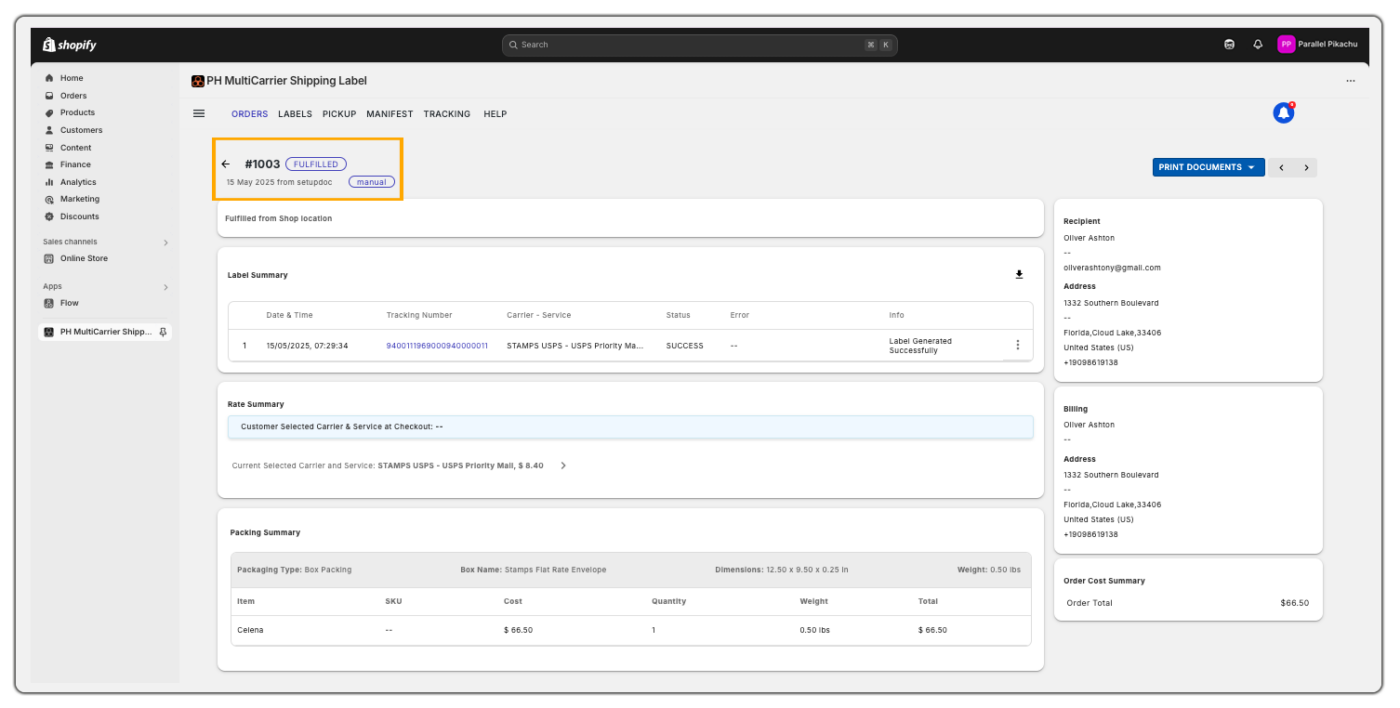1400x708 pixels.
Task: Switch to the PICKUP tab
Action: pos(339,114)
